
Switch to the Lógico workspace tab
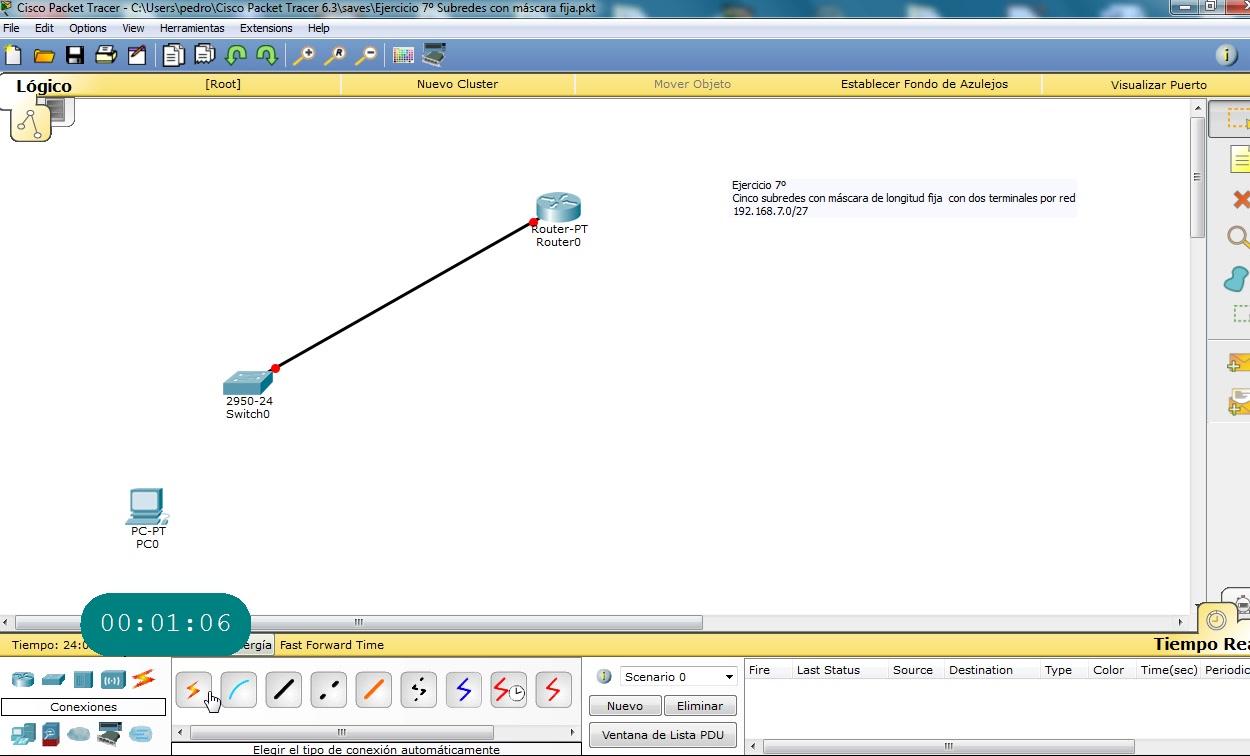(x=44, y=86)
